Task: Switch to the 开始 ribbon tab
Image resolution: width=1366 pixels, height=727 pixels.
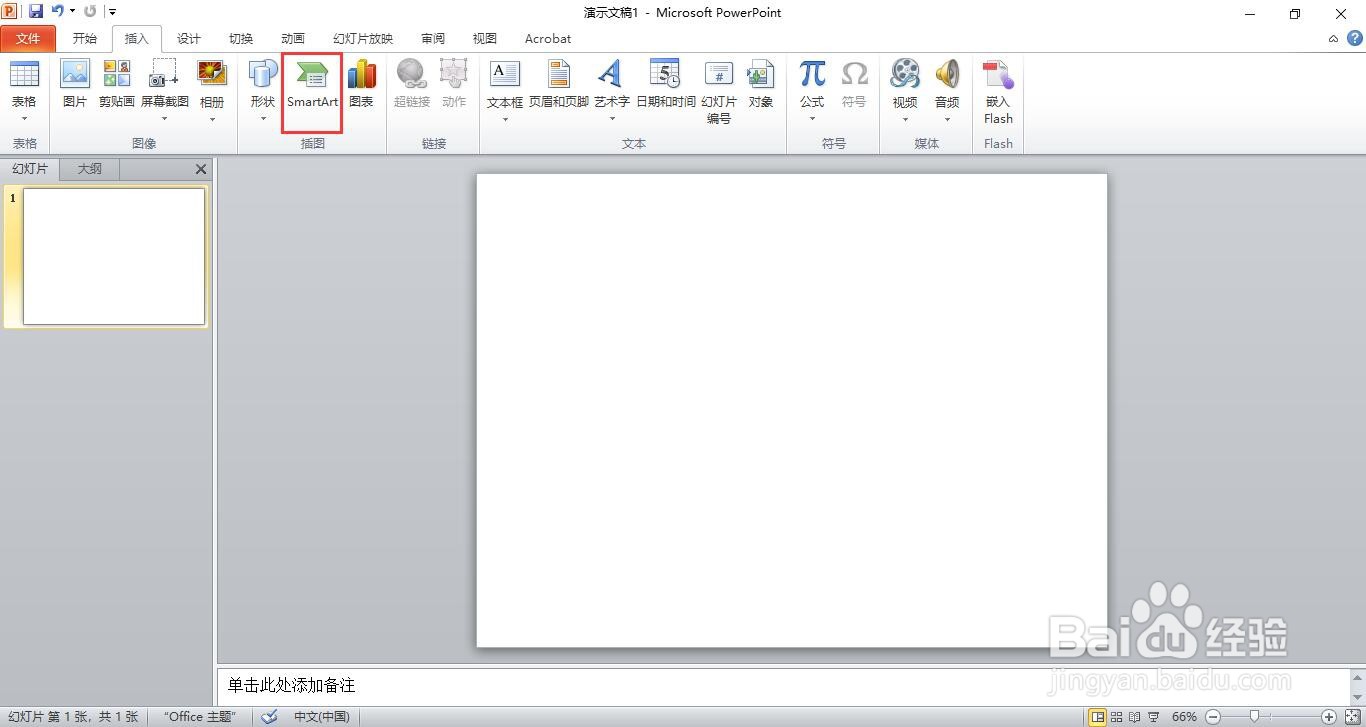Action: point(85,39)
